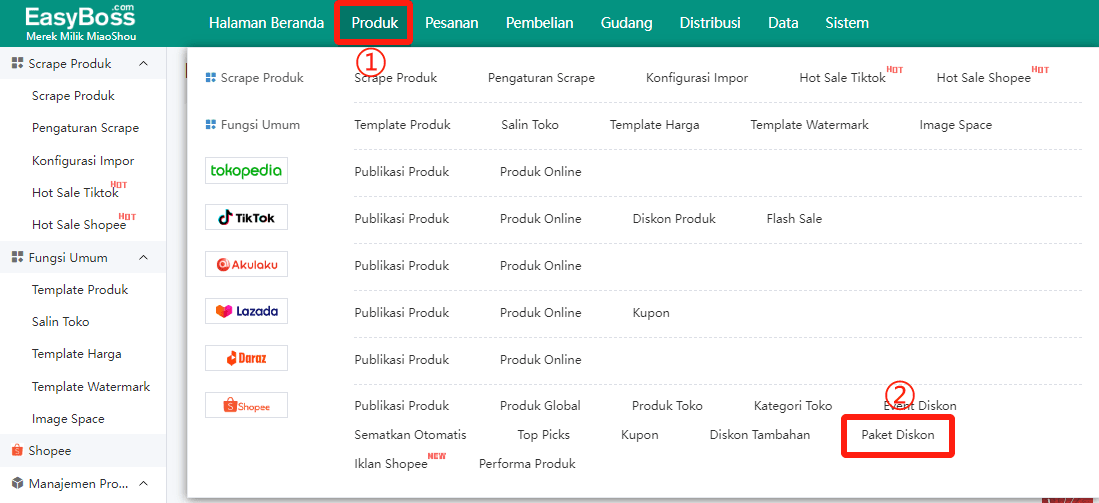Click the Shopee bag icon in sidebar

pos(18,450)
